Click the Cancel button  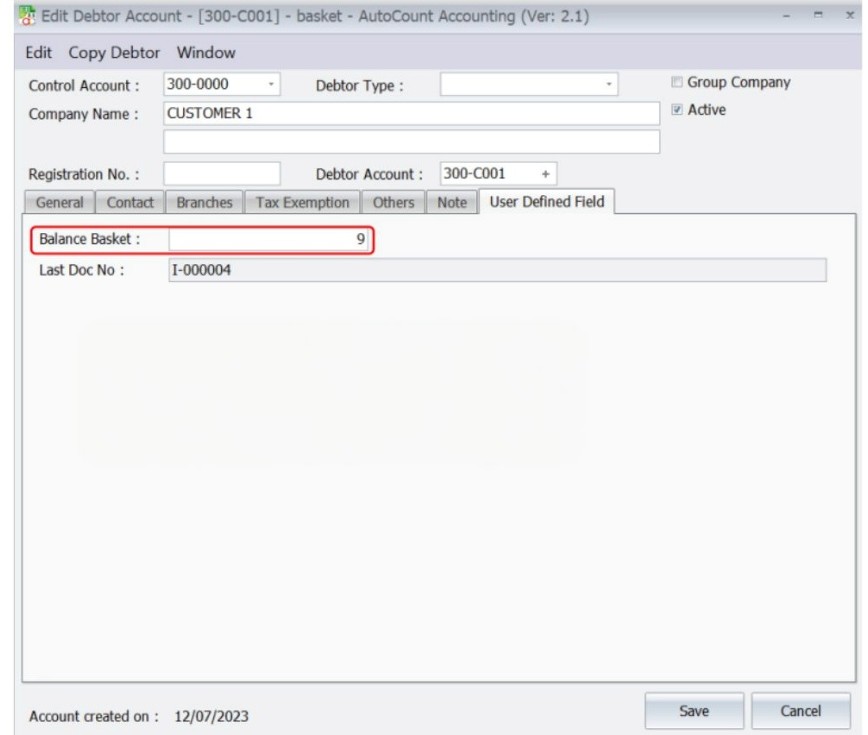(x=800, y=711)
